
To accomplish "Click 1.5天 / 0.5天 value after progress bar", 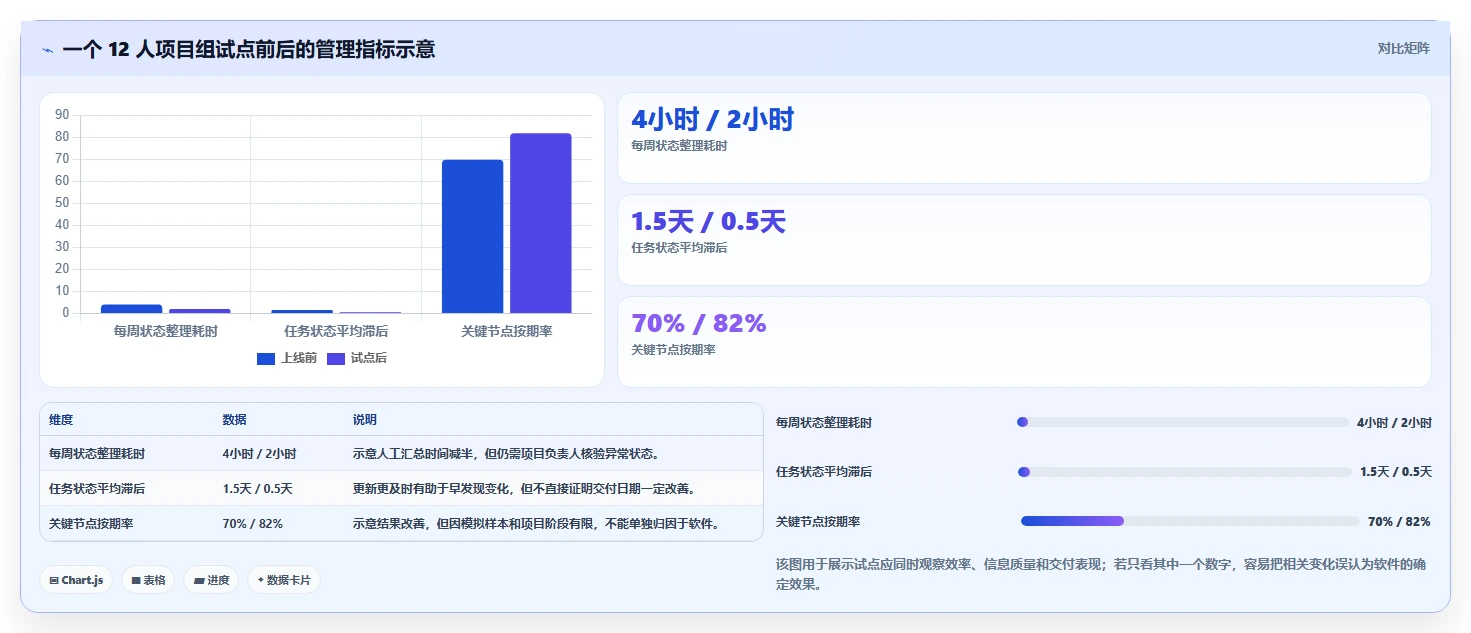I will [1396, 472].
